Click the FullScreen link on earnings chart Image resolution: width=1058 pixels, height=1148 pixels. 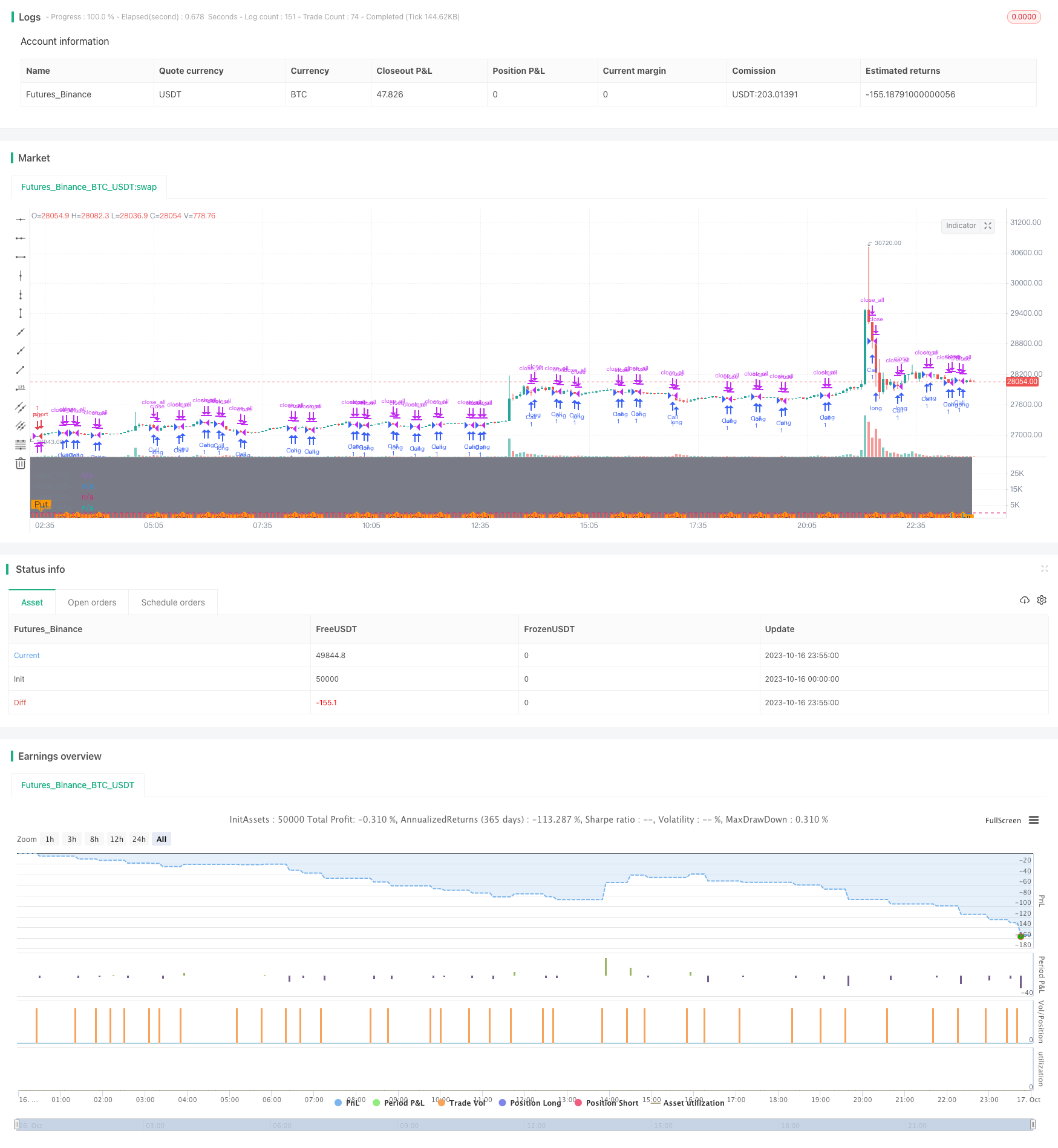pyautogui.click(x=1002, y=821)
